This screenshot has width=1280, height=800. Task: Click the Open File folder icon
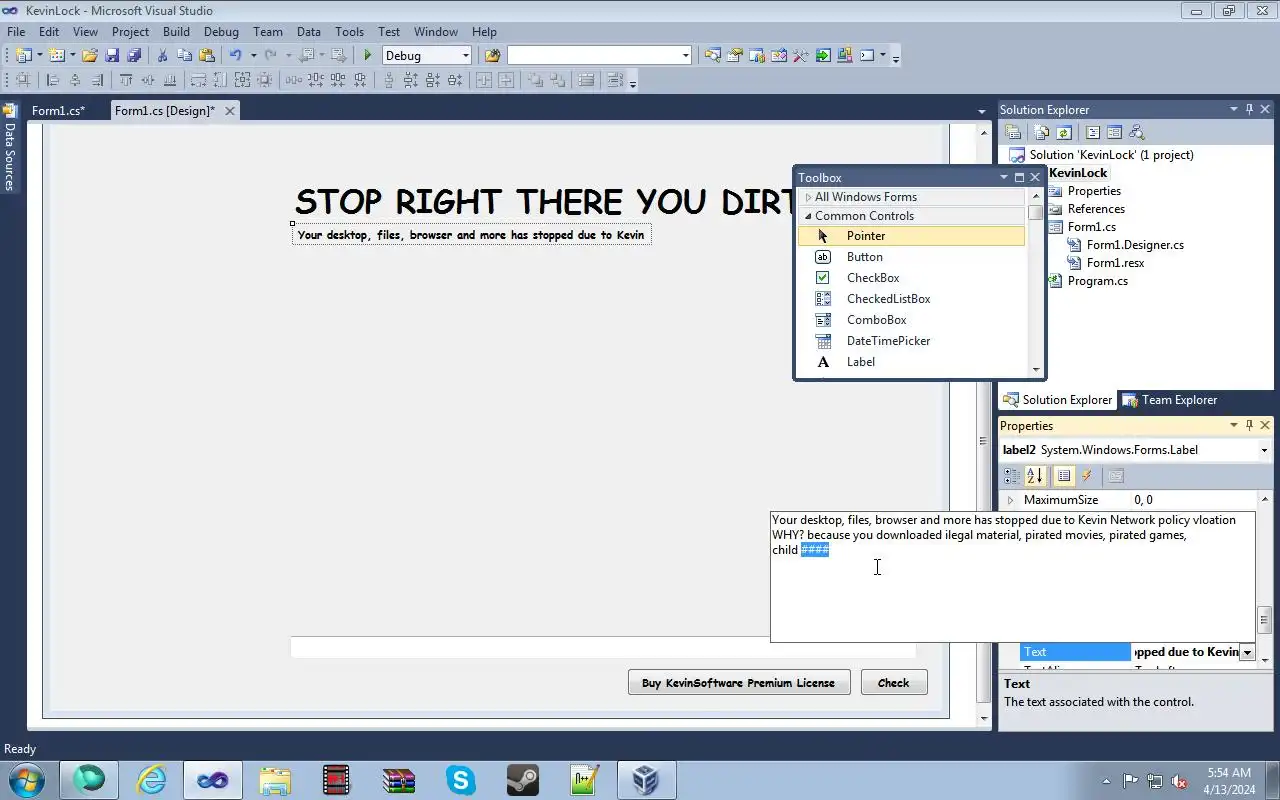coord(90,55)
